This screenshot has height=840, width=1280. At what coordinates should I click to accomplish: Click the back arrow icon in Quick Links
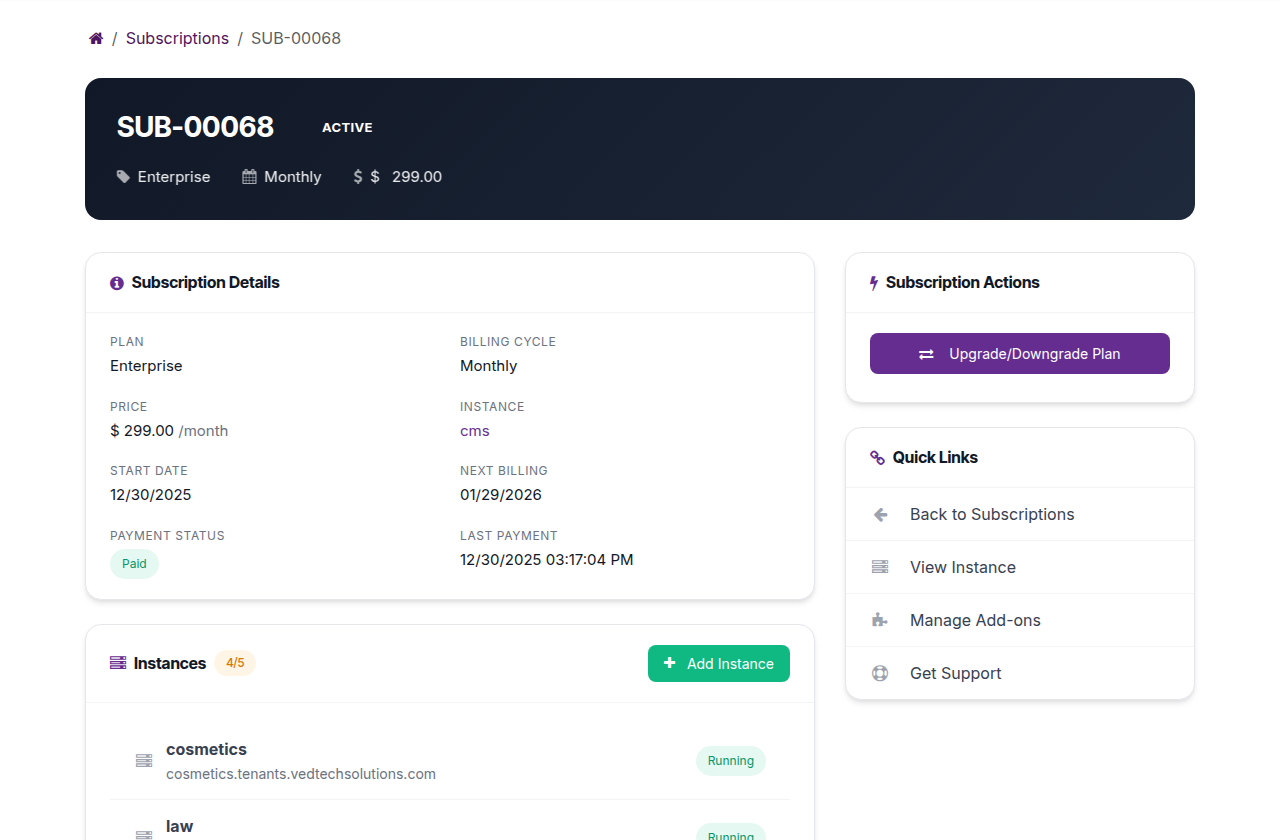[880, 515]
